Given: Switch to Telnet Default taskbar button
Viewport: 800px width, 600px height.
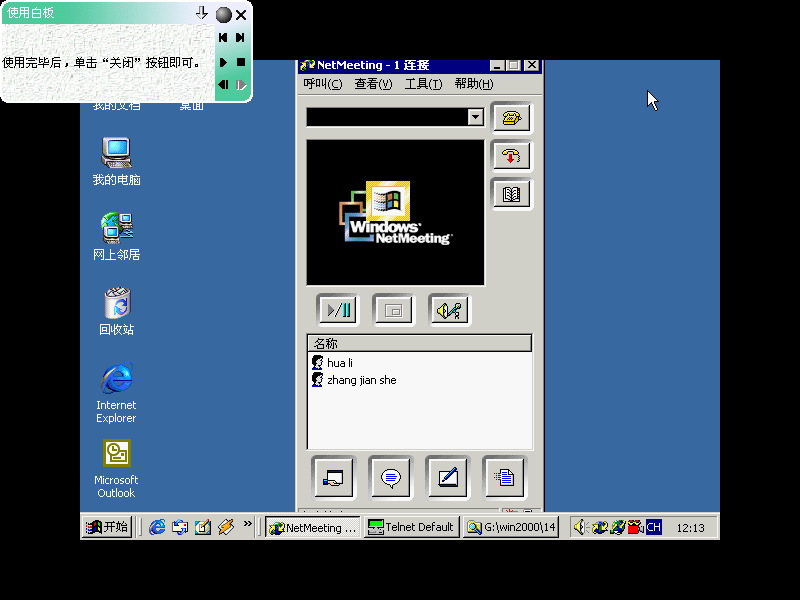Looking at the screenshot, I should click(x=411, y=527).
